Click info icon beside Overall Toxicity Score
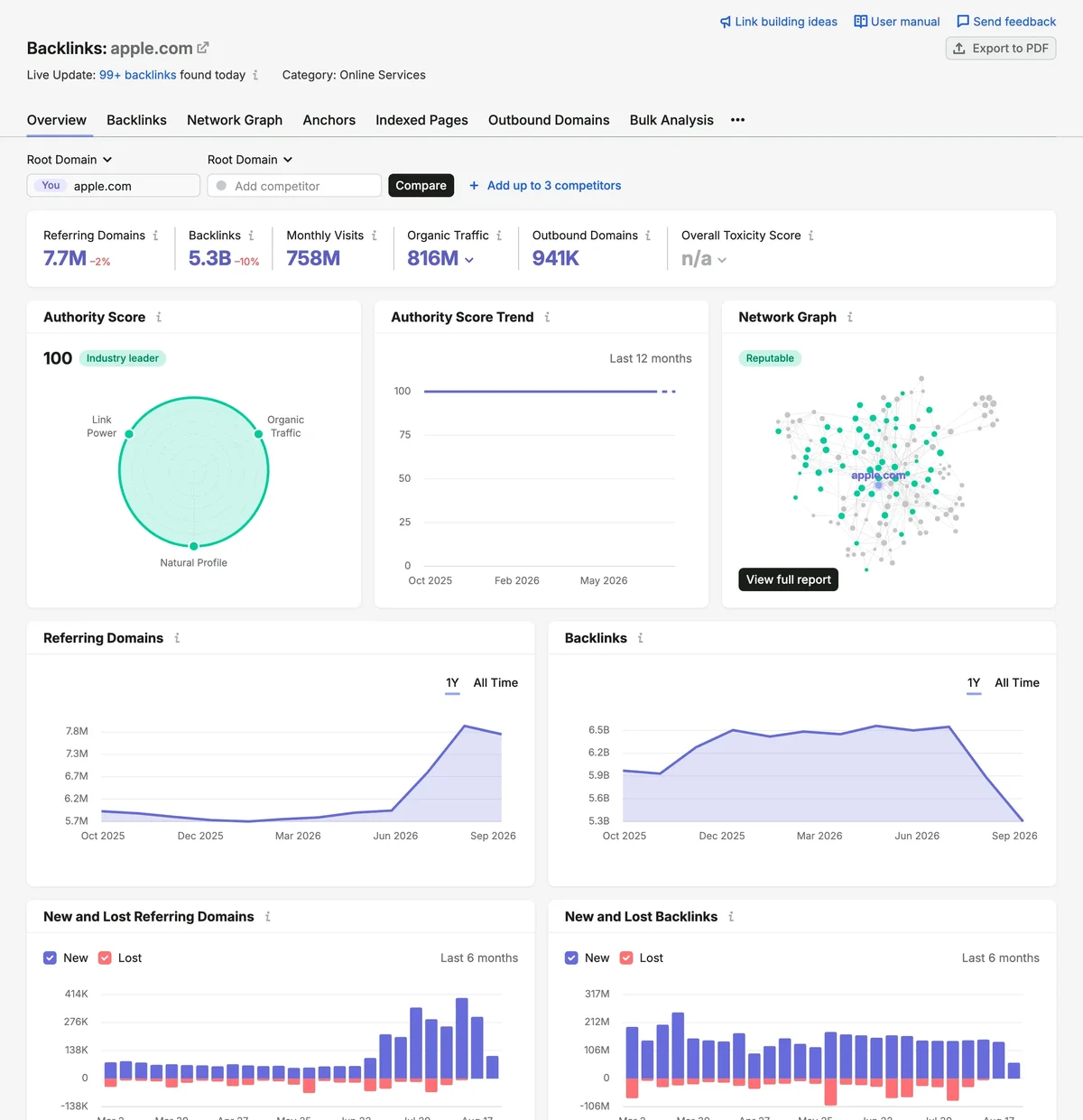 pyautogui.click(x=810, y=236)
